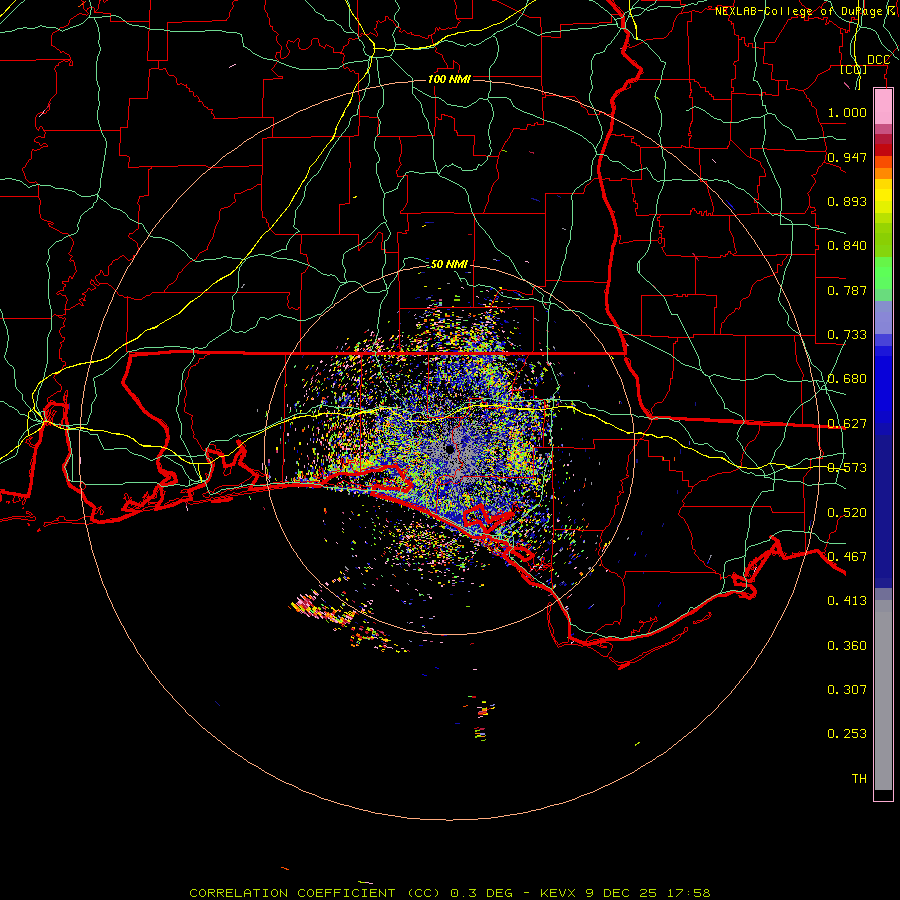Pick the pink segment of the color bar
The height and width of the screenshot is (900, 900).
coord(883,107)
